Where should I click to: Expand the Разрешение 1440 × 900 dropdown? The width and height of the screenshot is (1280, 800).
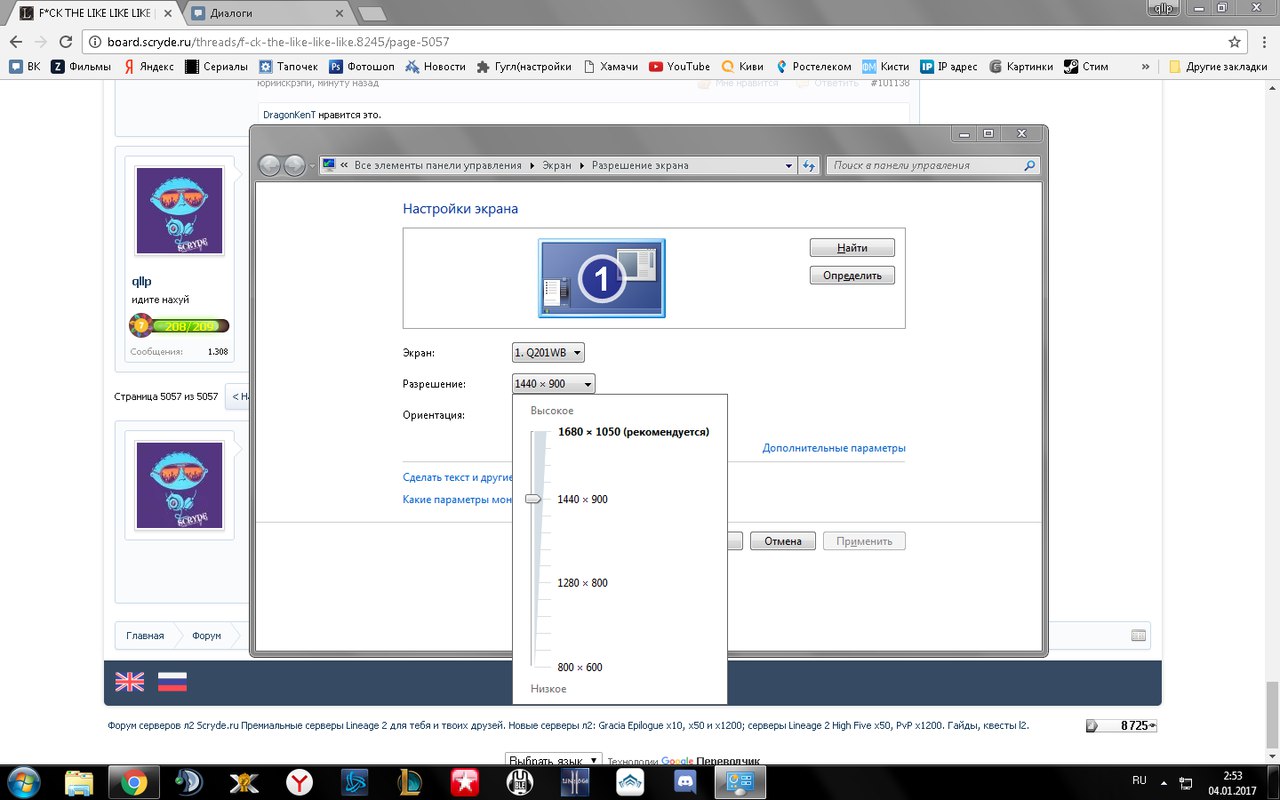click(x=553, y=383)
